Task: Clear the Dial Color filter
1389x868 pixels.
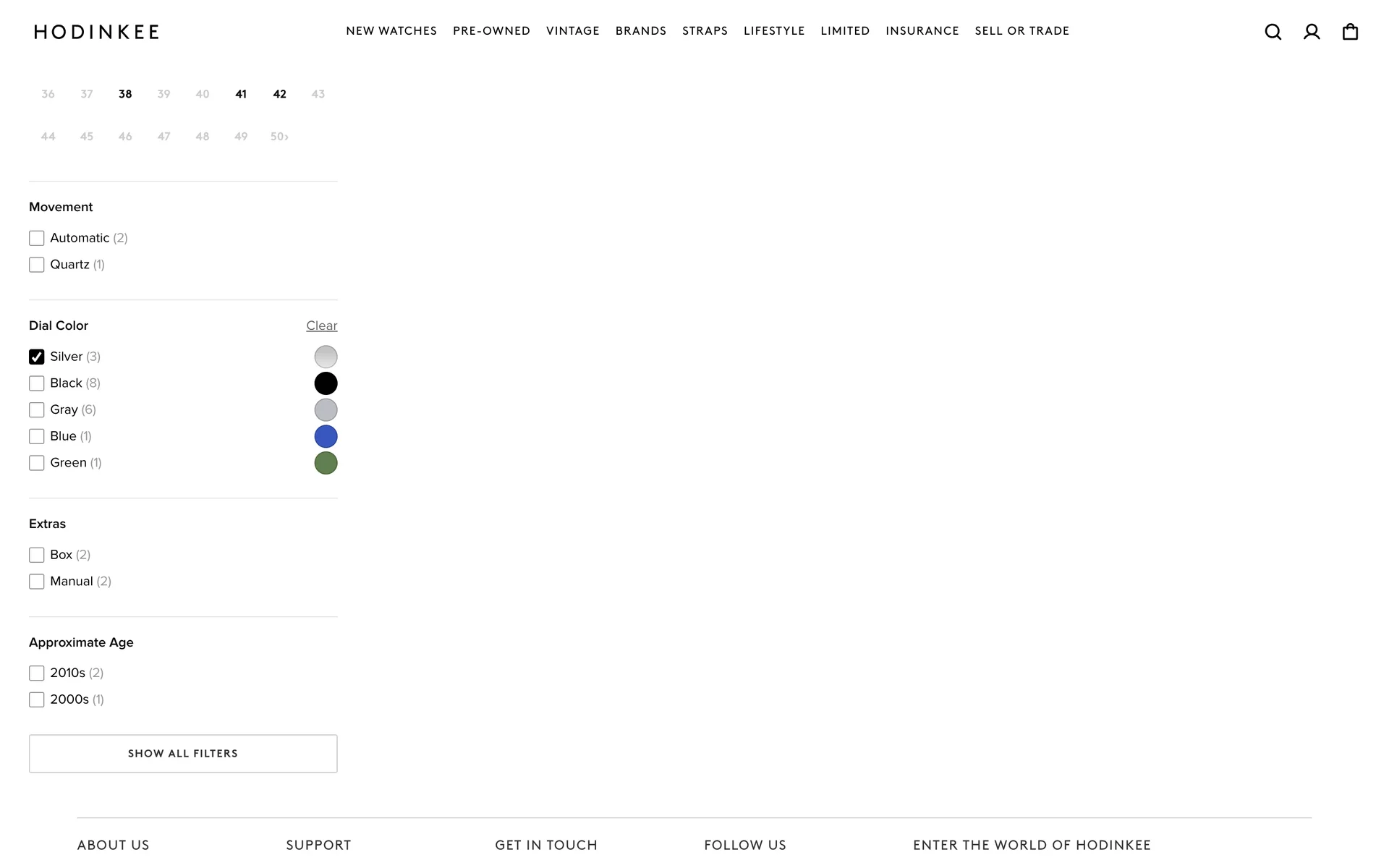Action: 321,325
